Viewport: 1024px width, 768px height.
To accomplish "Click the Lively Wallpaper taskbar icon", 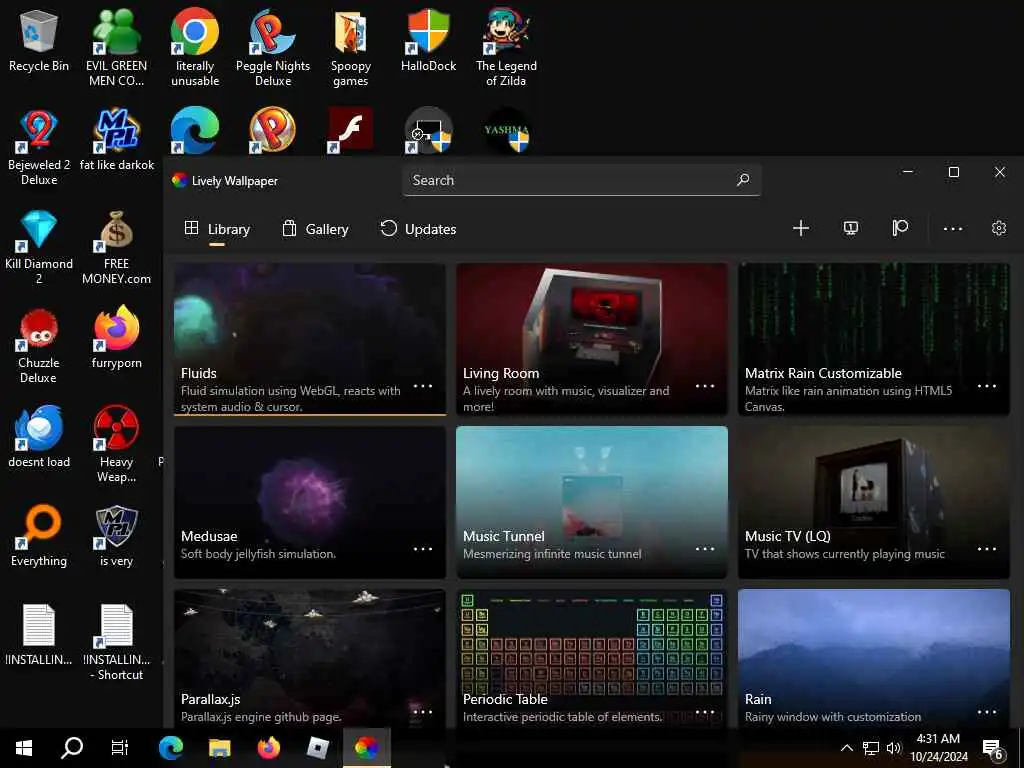I will [366, 748].
